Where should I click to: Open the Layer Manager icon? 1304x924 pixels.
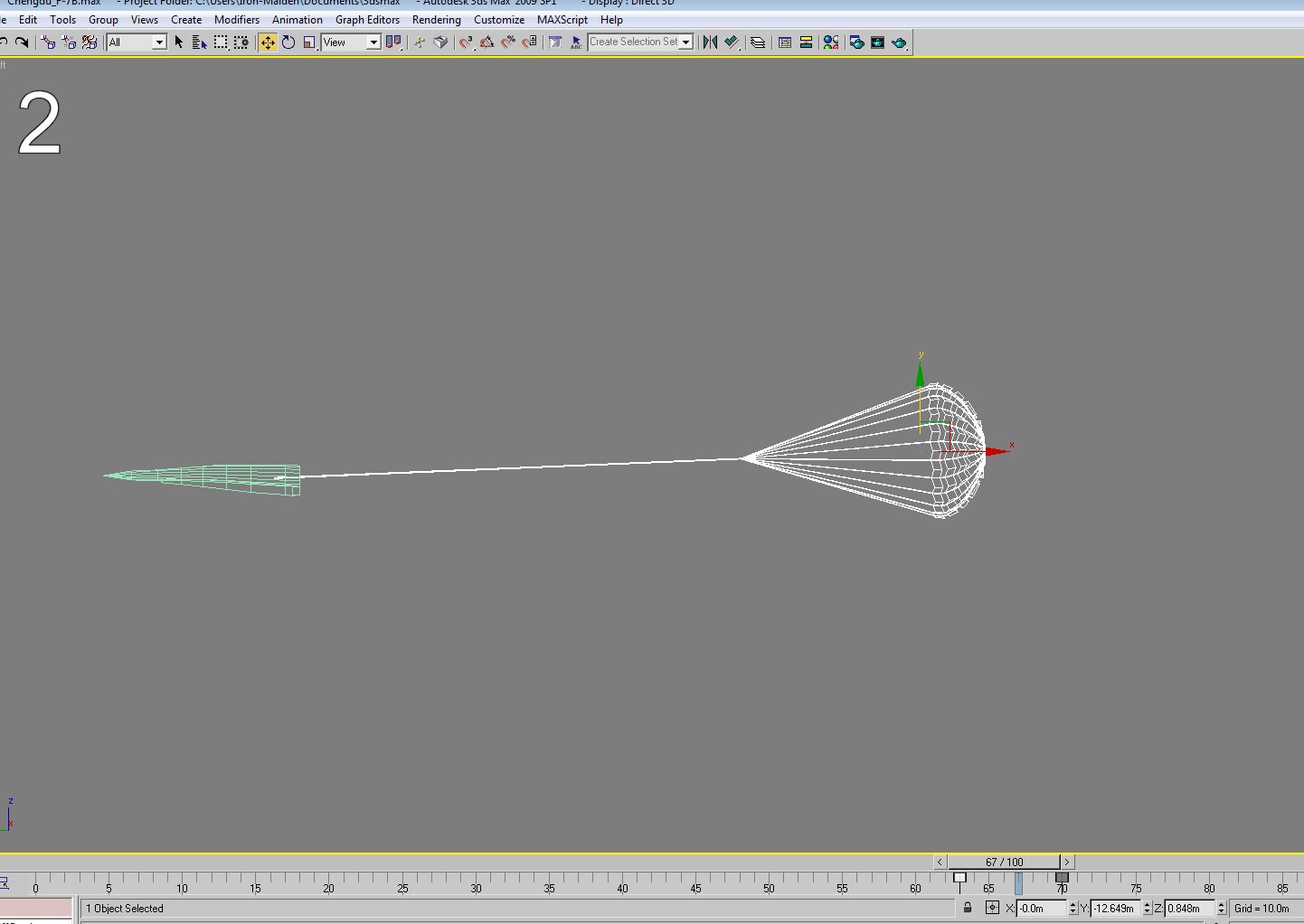(758, 42)
